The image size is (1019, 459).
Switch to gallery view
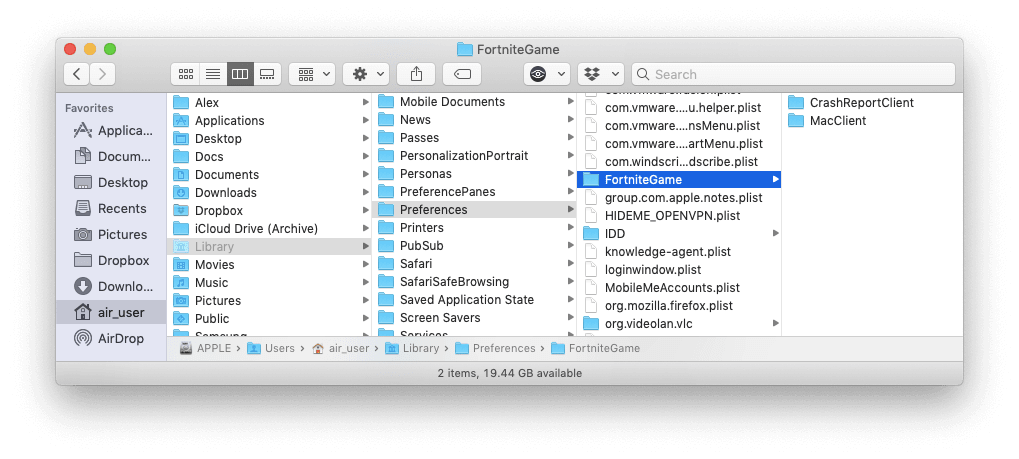coord(267,74)
